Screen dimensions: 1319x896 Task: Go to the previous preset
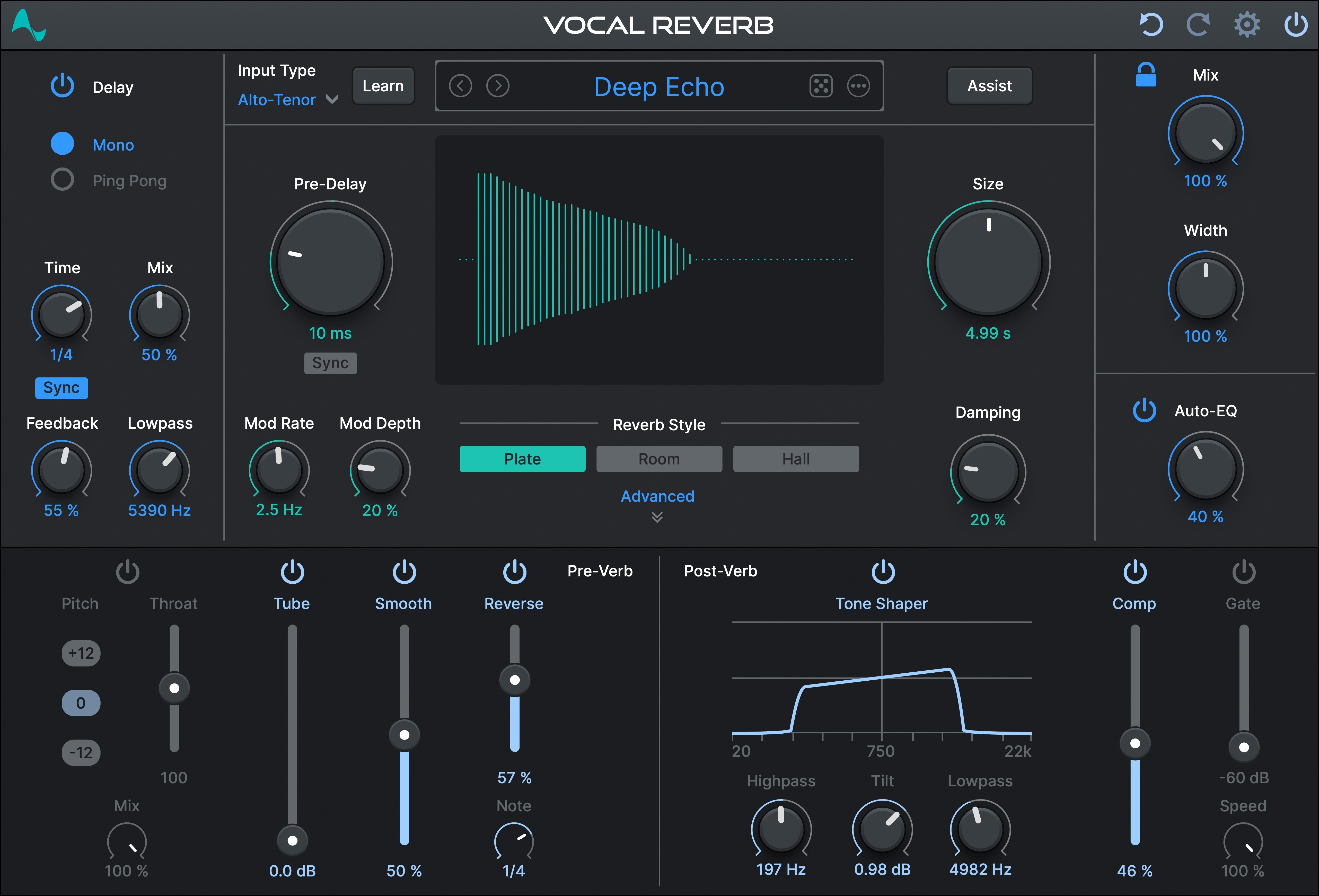(461, 86)
